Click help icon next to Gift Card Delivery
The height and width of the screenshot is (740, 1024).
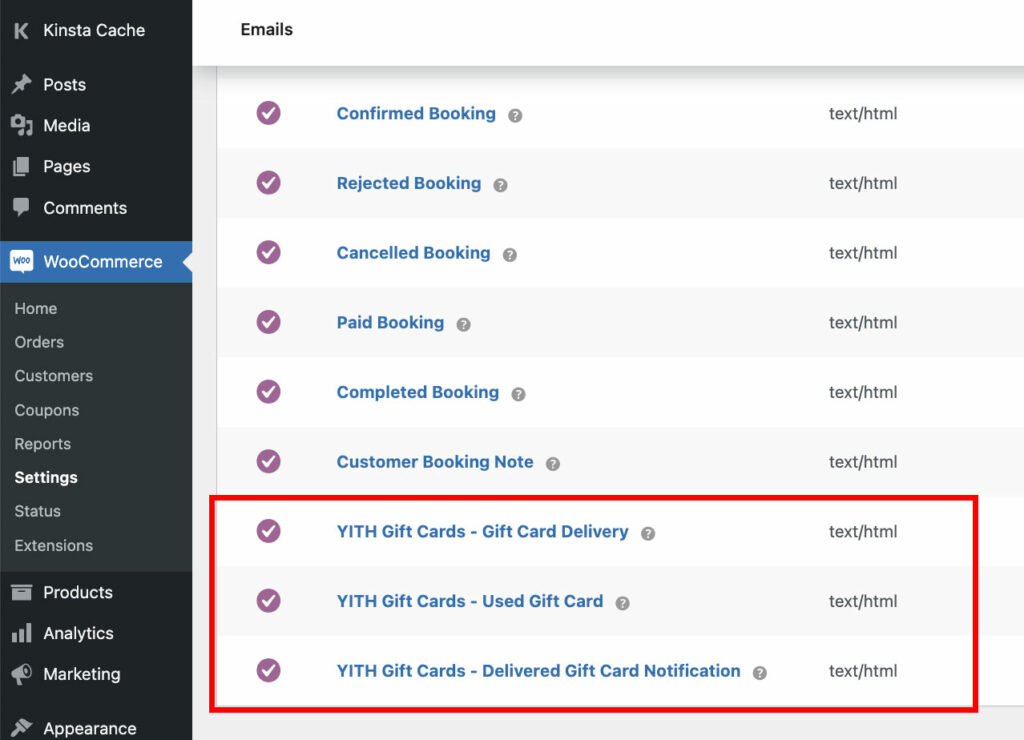[x=647, y=534]
